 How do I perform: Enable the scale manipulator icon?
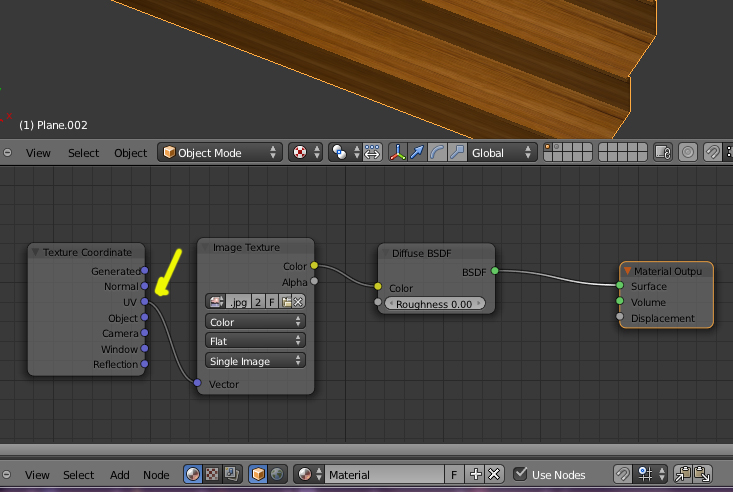point(457,152)
